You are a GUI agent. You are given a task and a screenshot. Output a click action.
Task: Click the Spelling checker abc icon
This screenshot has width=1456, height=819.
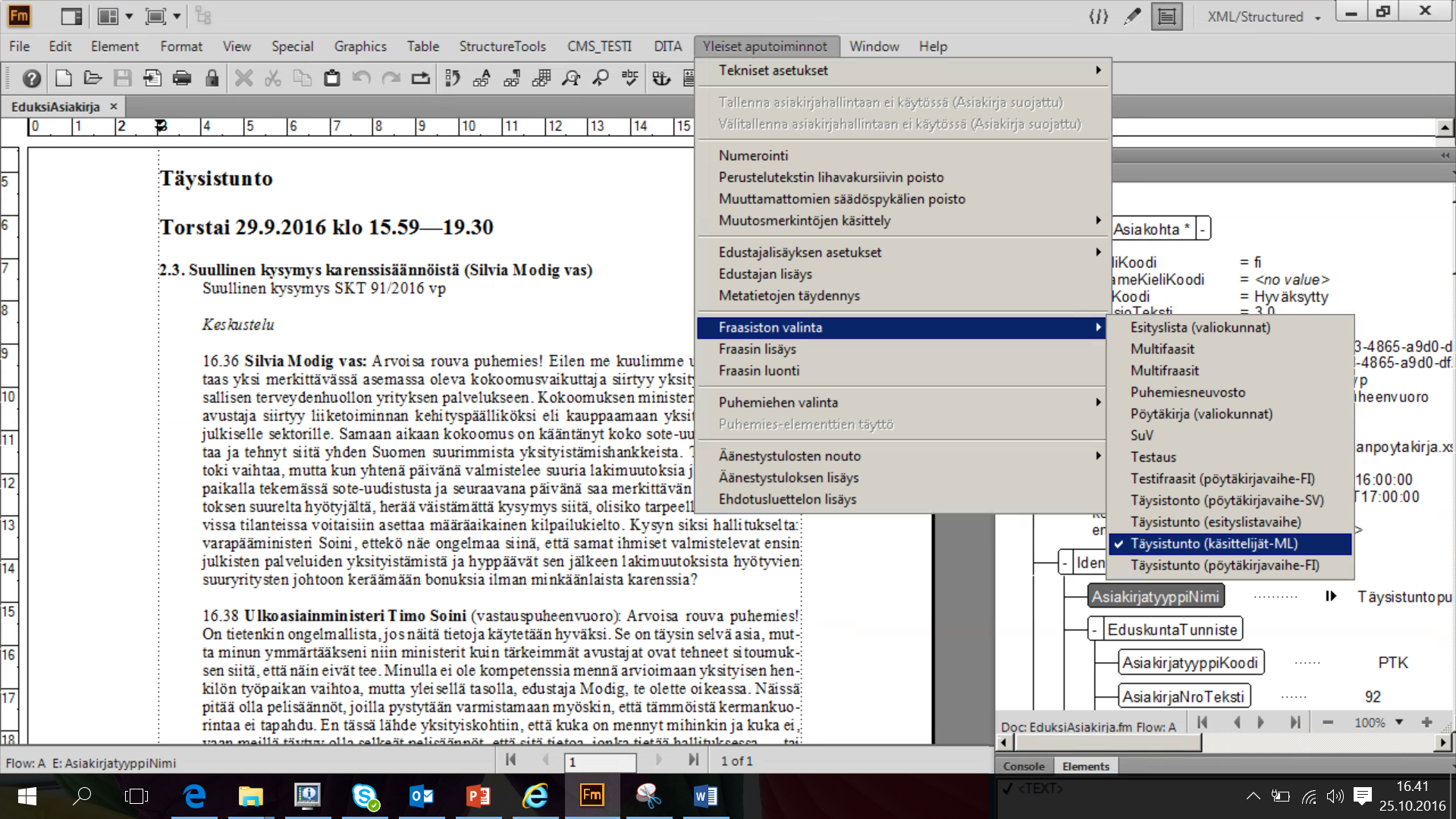[630, 78]
